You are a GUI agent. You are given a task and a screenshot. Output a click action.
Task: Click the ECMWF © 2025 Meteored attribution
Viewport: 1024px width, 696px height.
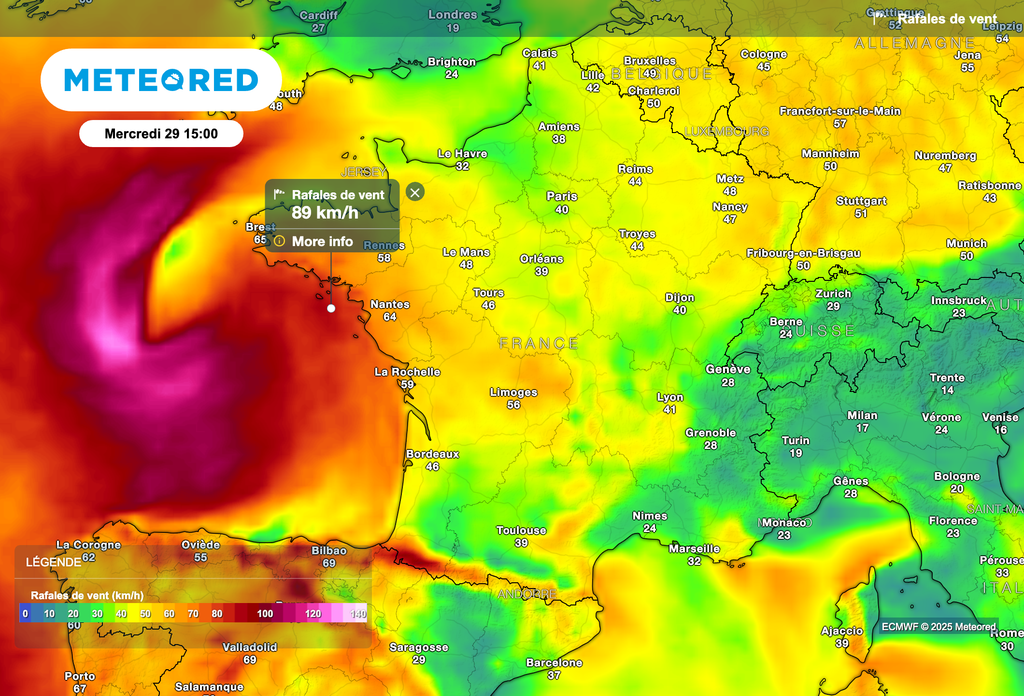pyautogui.click(x=938, y=627)
